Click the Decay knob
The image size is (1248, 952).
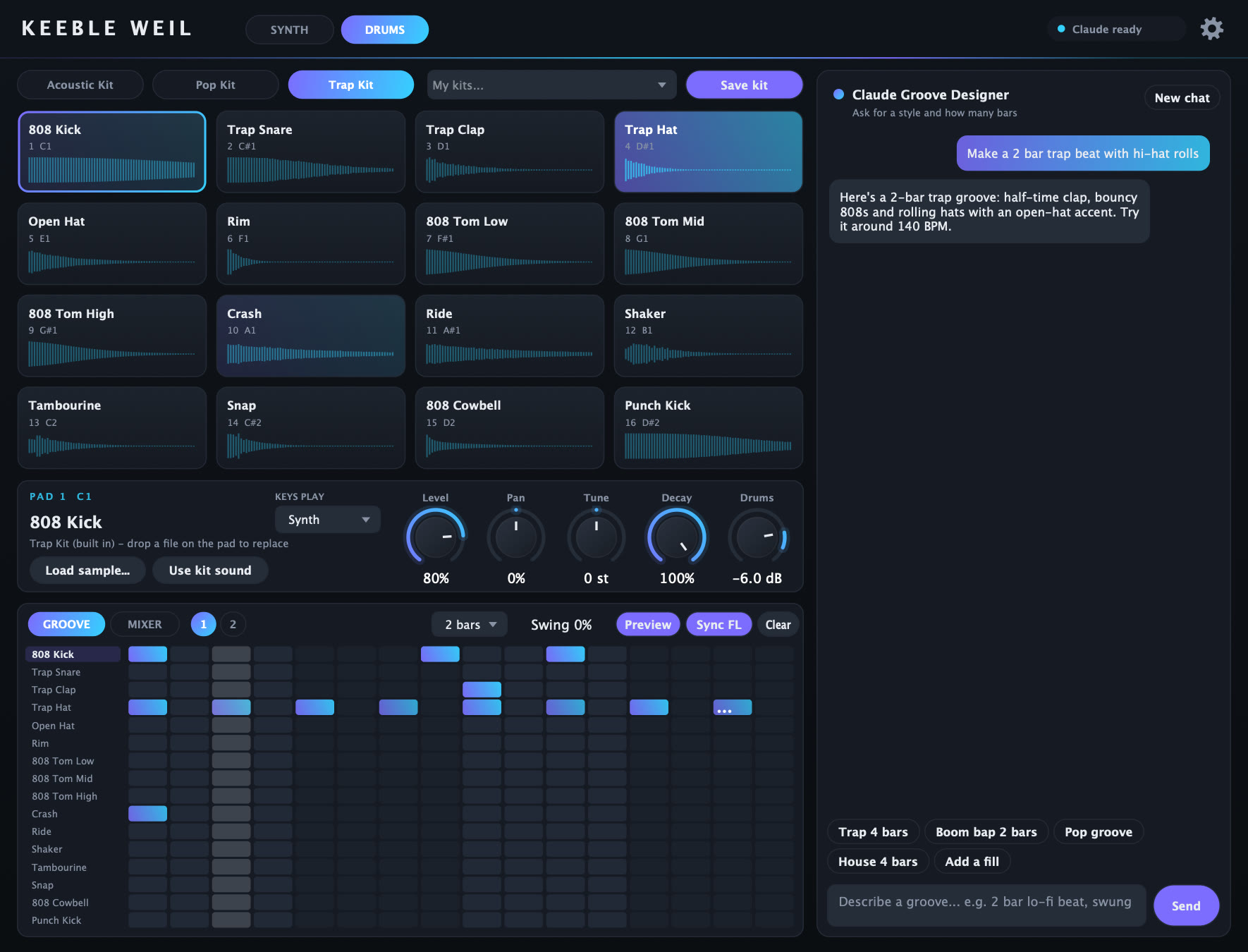(x=677, y=537)
